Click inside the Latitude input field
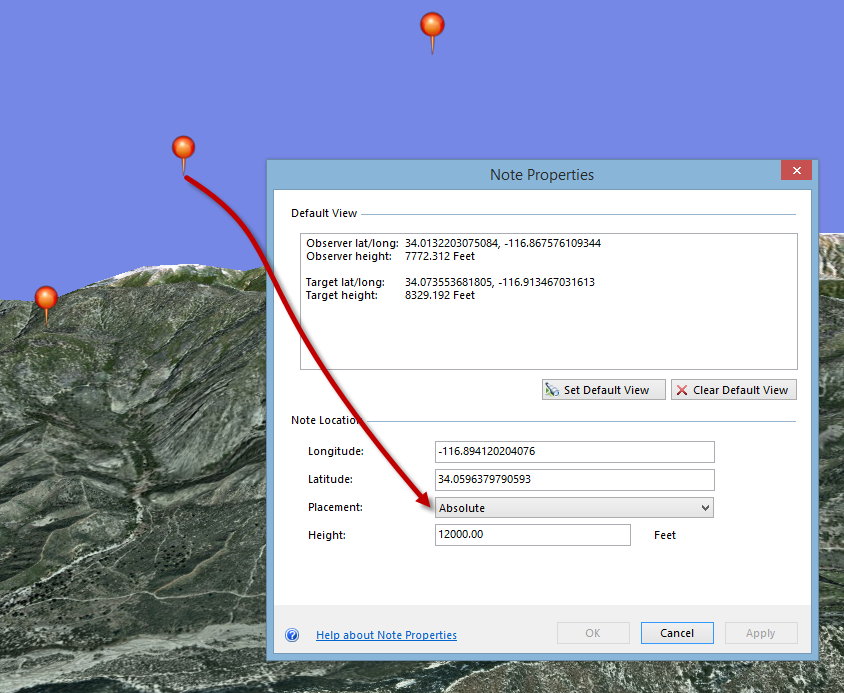This screenshot has width=844, height=693. 574,479
